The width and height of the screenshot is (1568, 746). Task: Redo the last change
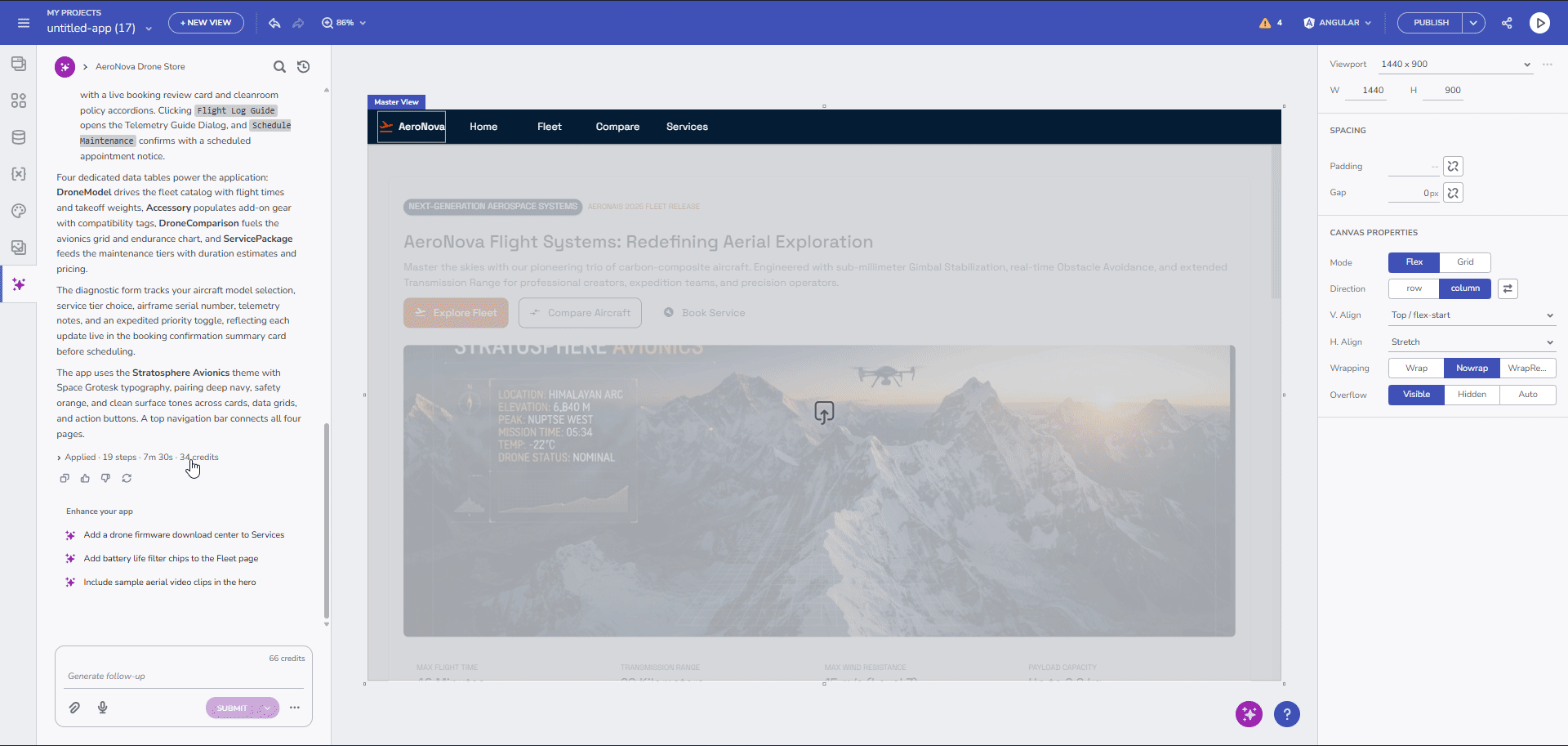click(x=298, y=23)
